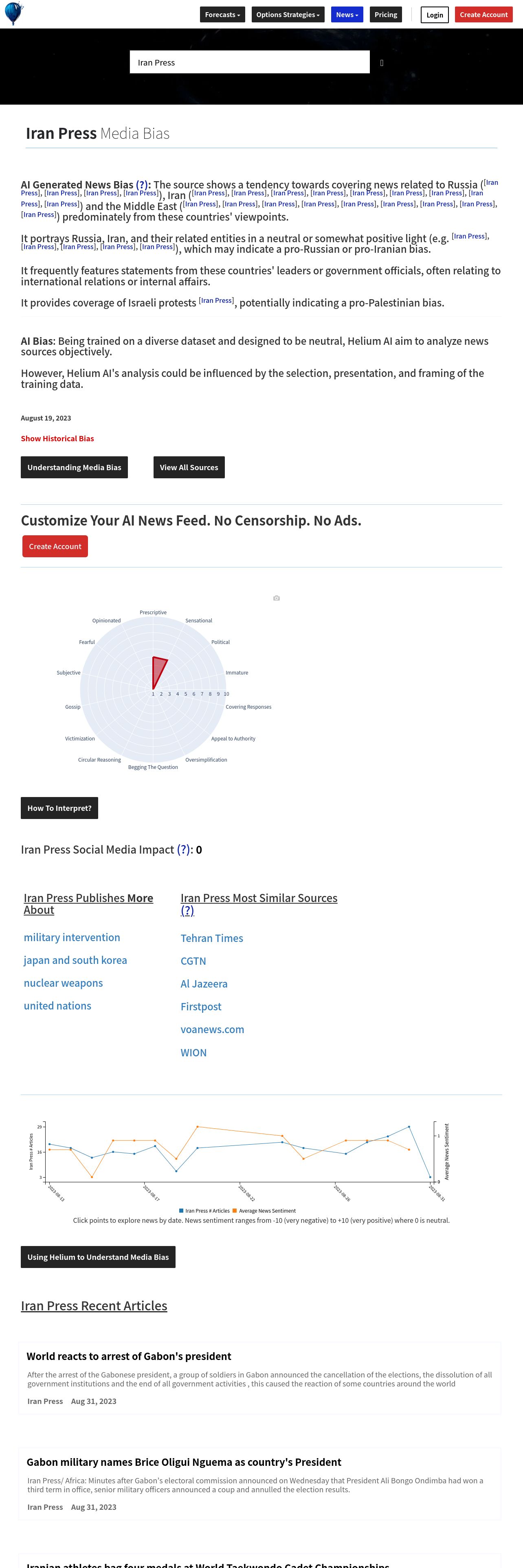
Task: Click the camera icon above the radar chart
Action: point(277,598)
